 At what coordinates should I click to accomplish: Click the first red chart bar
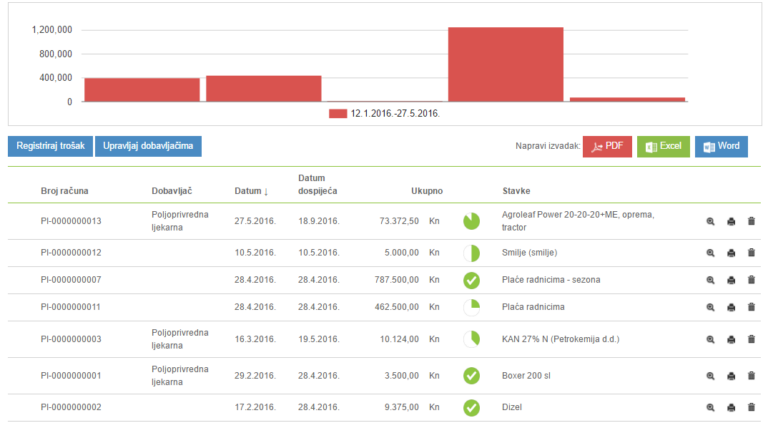coord(142,90)
